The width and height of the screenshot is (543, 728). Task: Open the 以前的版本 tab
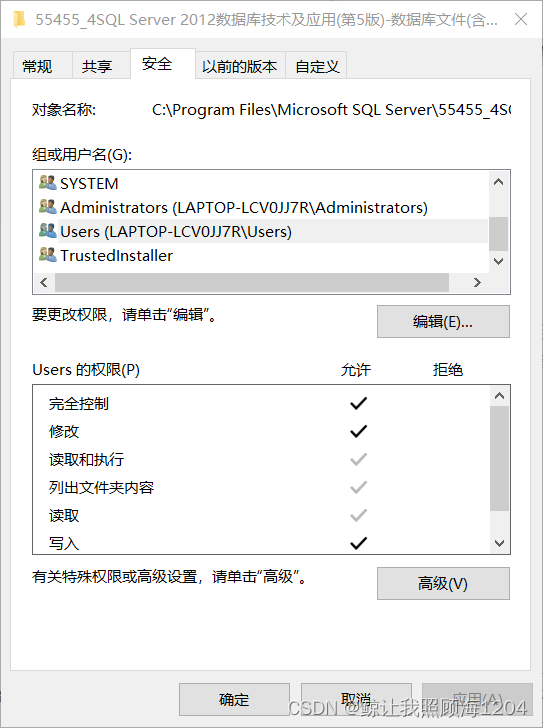click(x=239, y=66)
